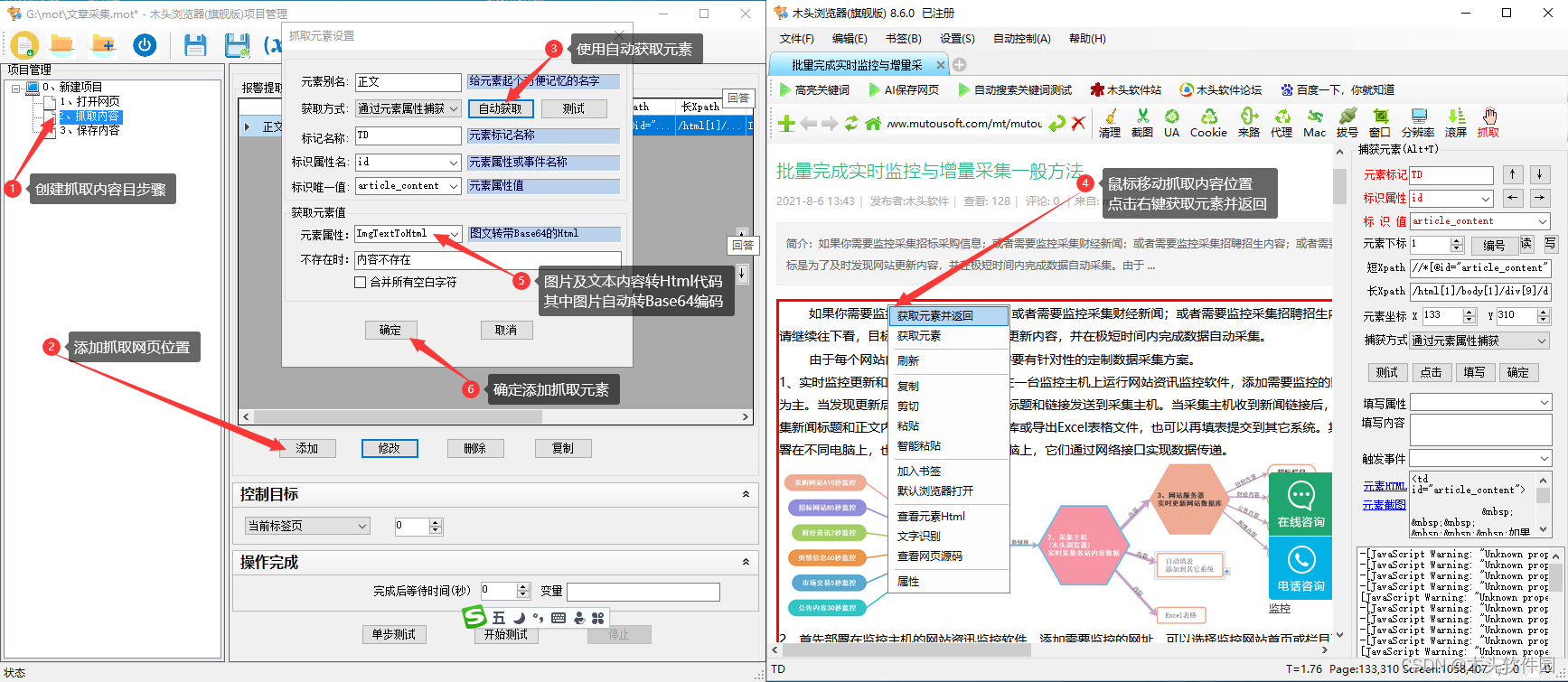Screen dimensions: 1568x682
Task: Toggle the 合并所有空白字符 checkbox
Action: (x=360, y=282)
